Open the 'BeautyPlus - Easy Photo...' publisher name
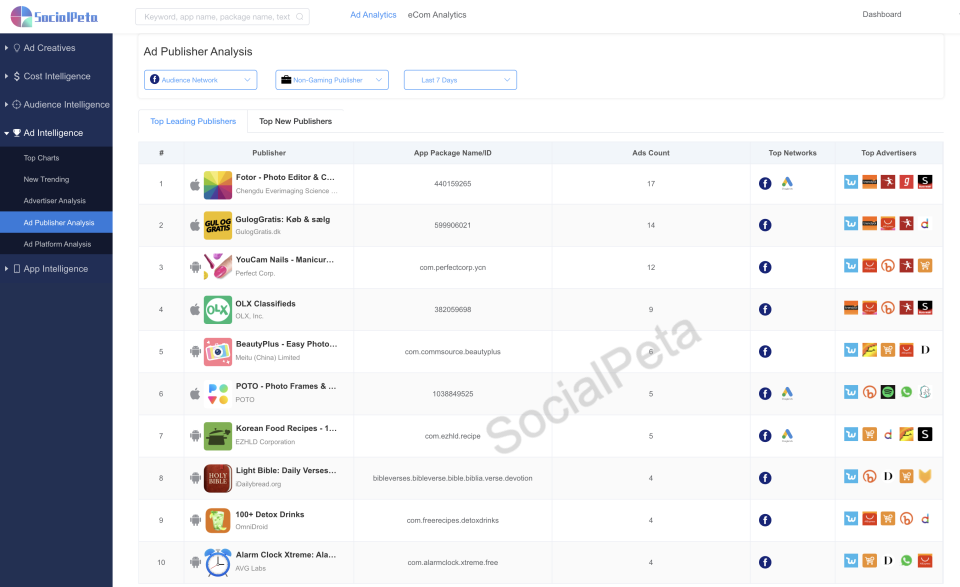The width and height of the screenshot is (960, 587). (x=287, y=344)
